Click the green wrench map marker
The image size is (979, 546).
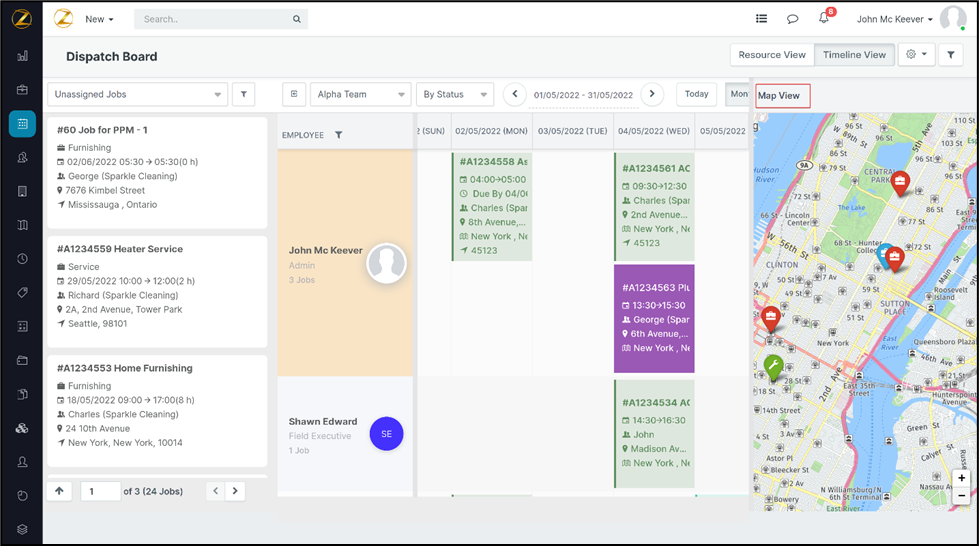pyautogui.click(x=773, y=366)
